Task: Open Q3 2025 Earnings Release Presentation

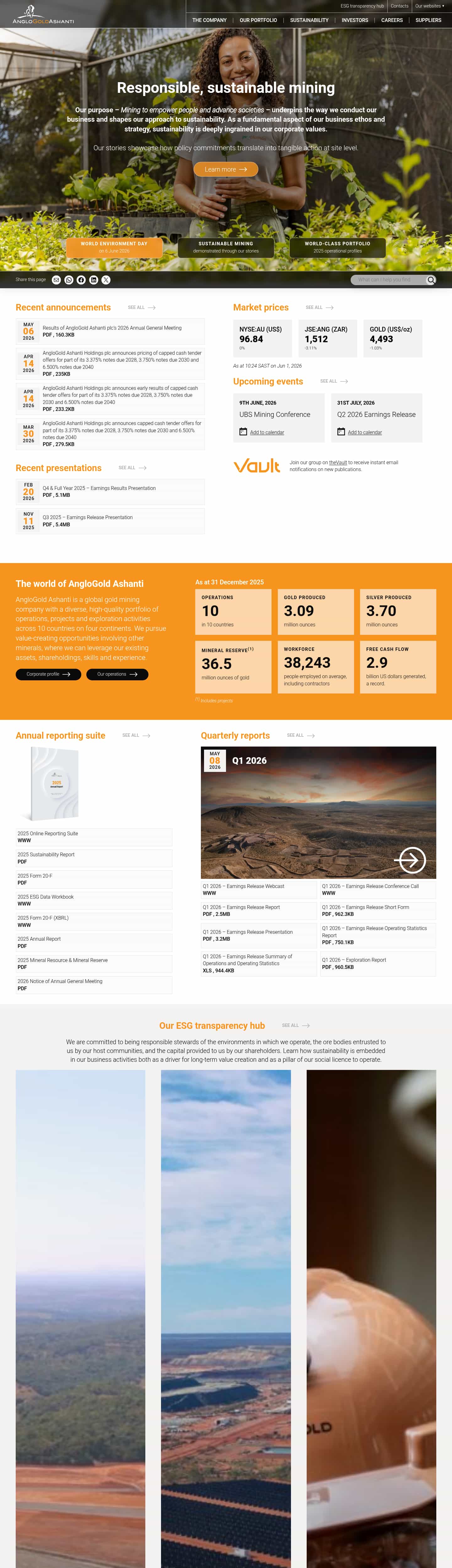Action: click(x=110, y=521)
